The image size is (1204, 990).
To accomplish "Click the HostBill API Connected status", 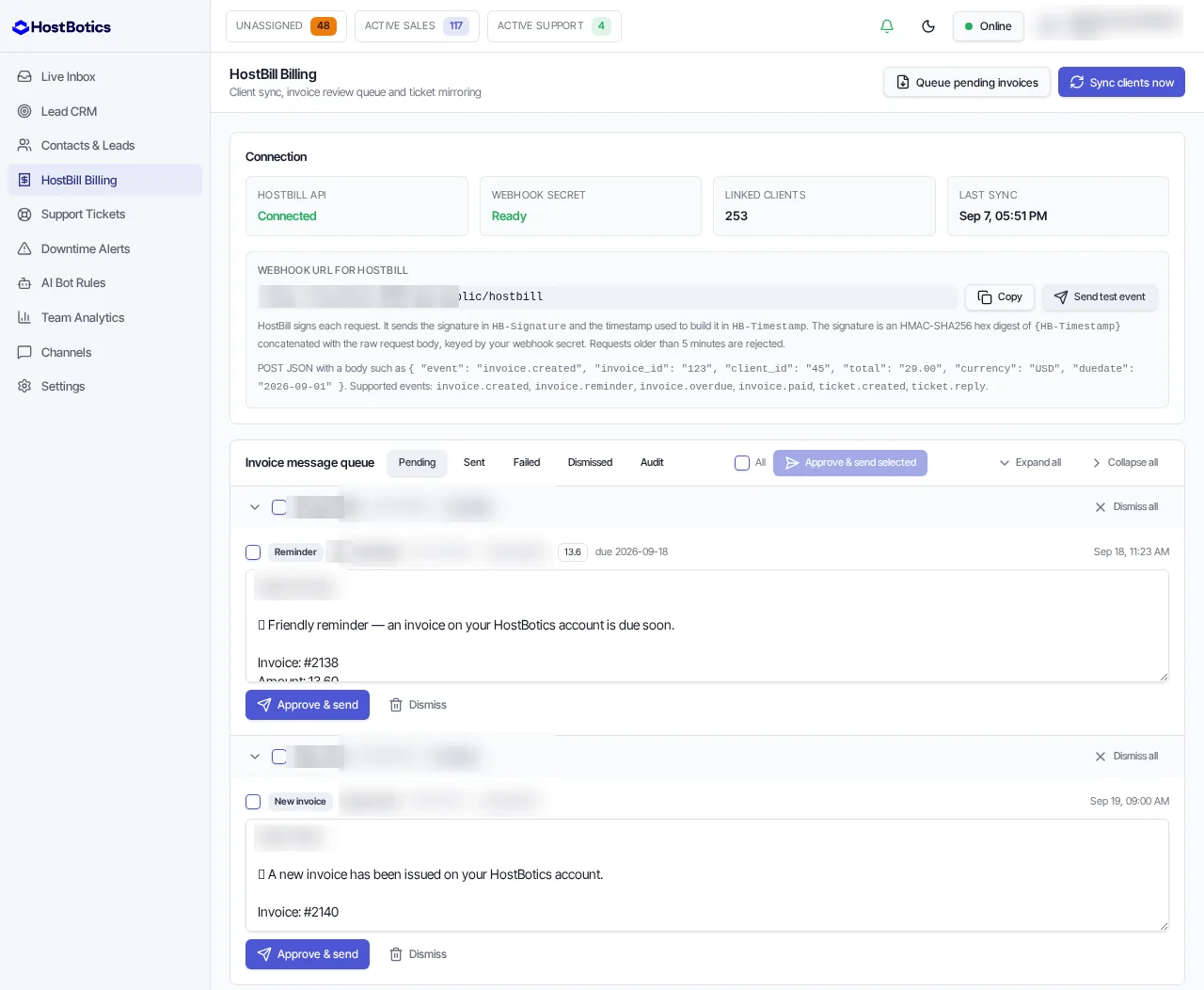I will click(x=287, y=216).
